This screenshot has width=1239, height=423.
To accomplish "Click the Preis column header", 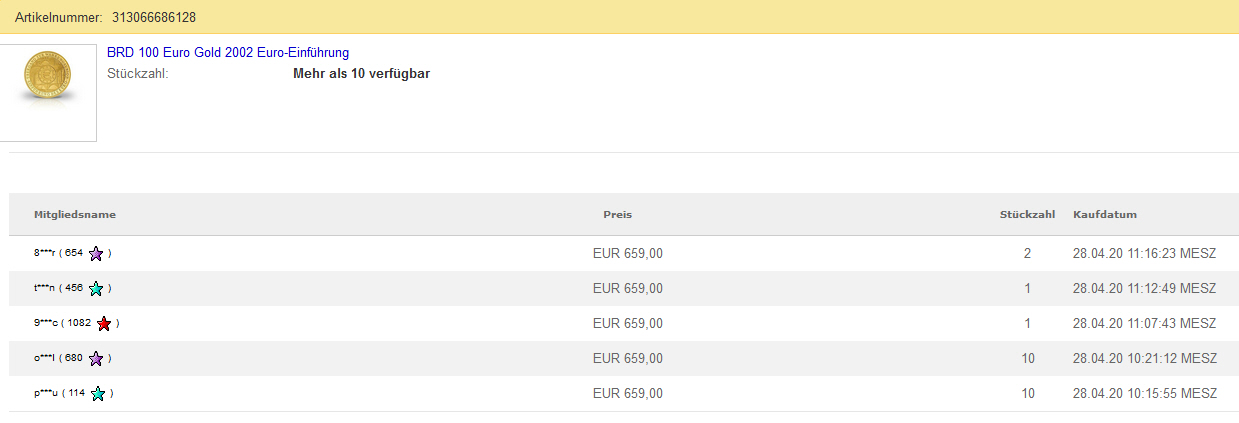I will pyautogui.click(x=617, y=215).
